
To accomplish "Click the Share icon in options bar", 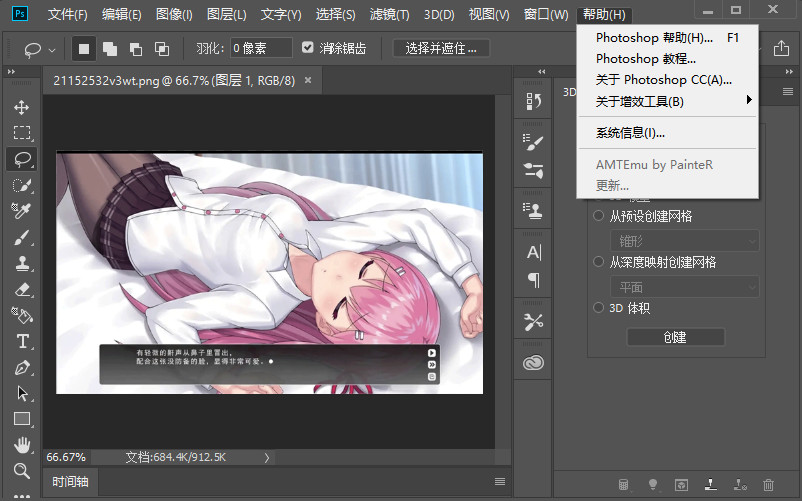I will [781, 49].
